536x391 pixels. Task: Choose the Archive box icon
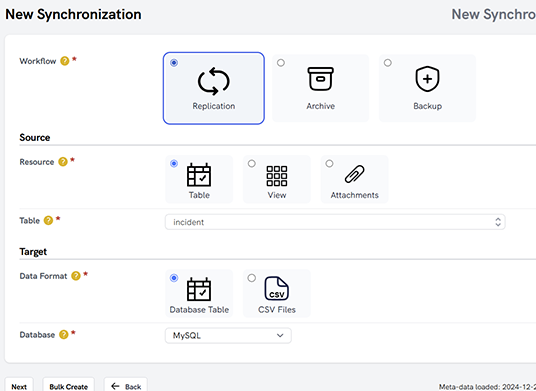pyautogui.click(x=320, y=79)
